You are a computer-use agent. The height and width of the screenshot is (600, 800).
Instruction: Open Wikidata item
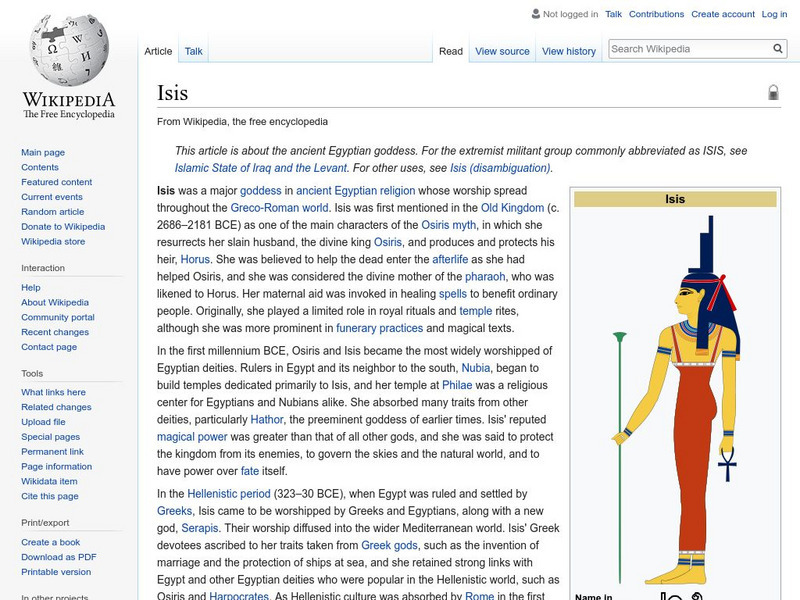click(49, 481)
